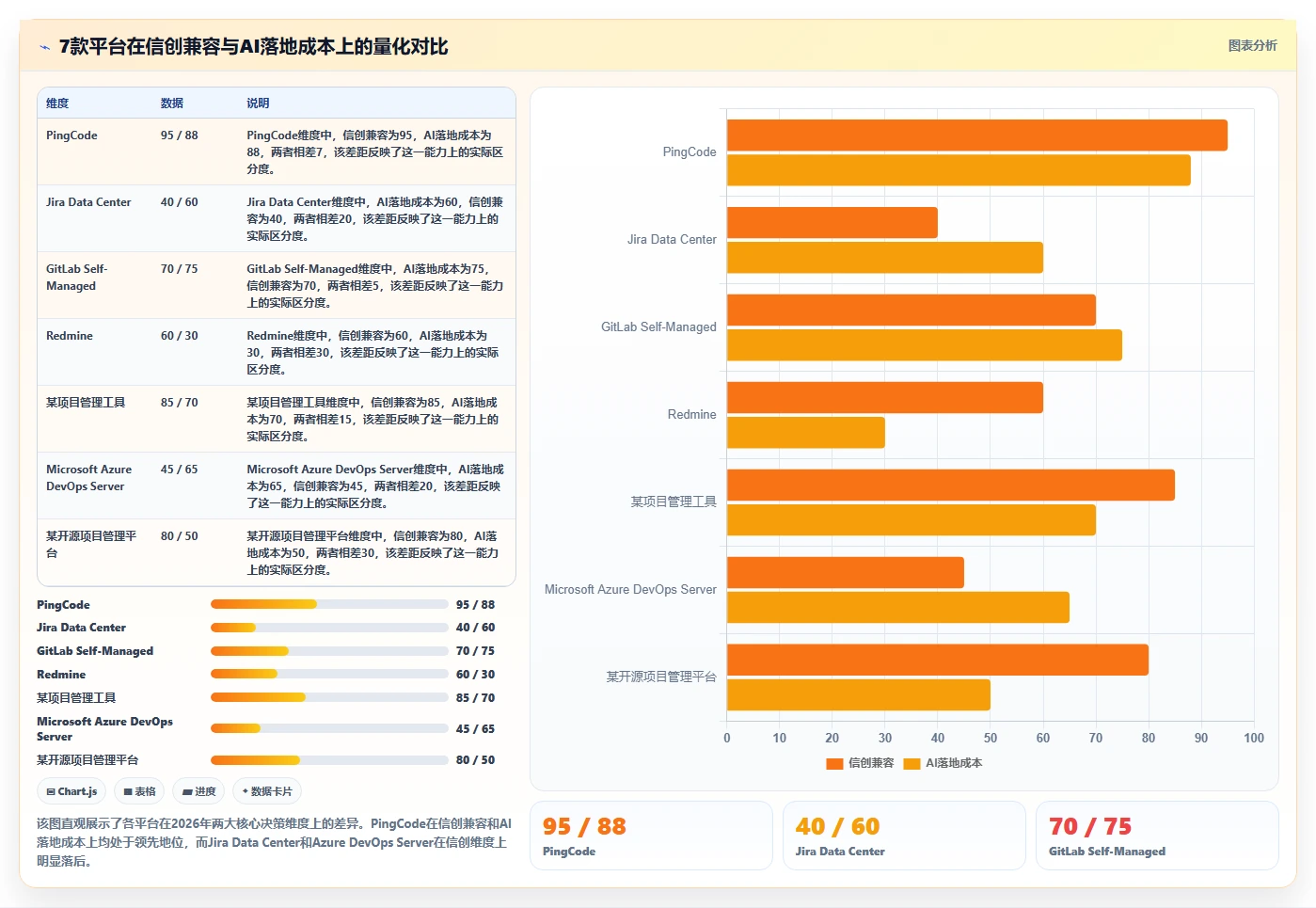Click Redmine's AI落地成本 chart bar
This screenshot has height=908, width=1316.
click(x=806, y=433)
